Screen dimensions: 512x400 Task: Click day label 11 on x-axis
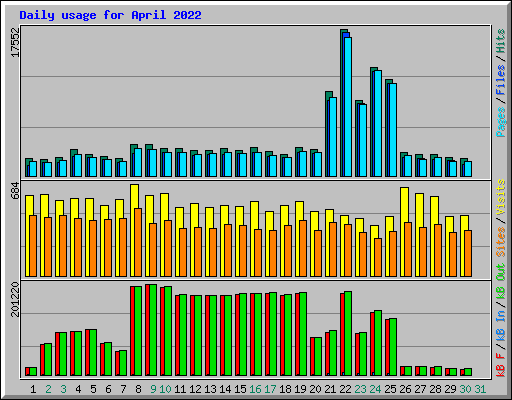[180, 389]
